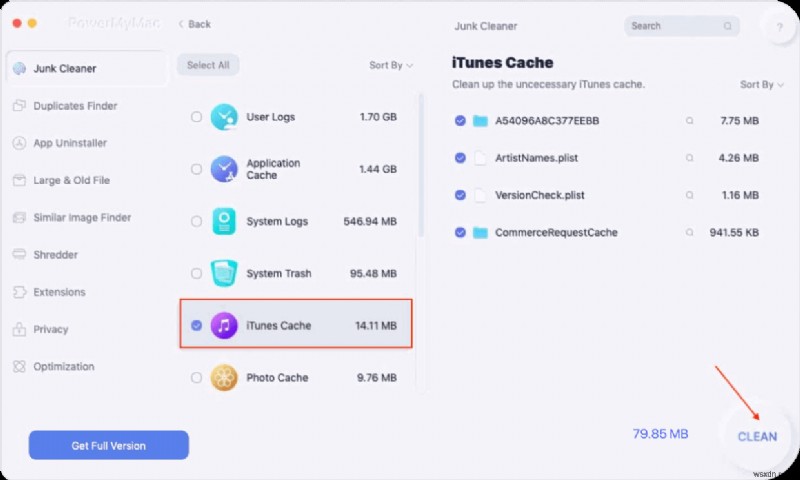Click the help question mark button

(x=779, y=28)
